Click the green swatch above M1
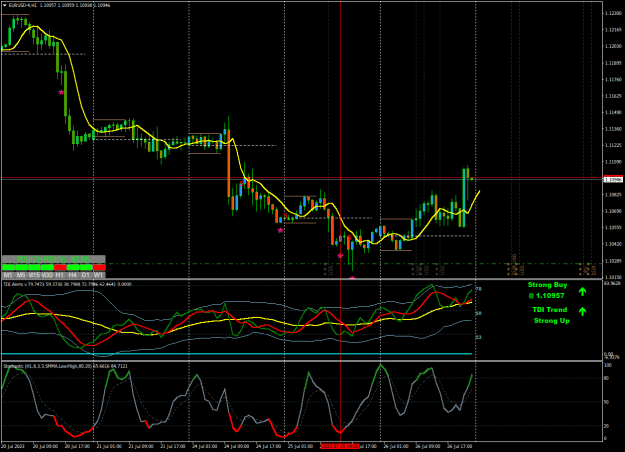 pos(8,267)
